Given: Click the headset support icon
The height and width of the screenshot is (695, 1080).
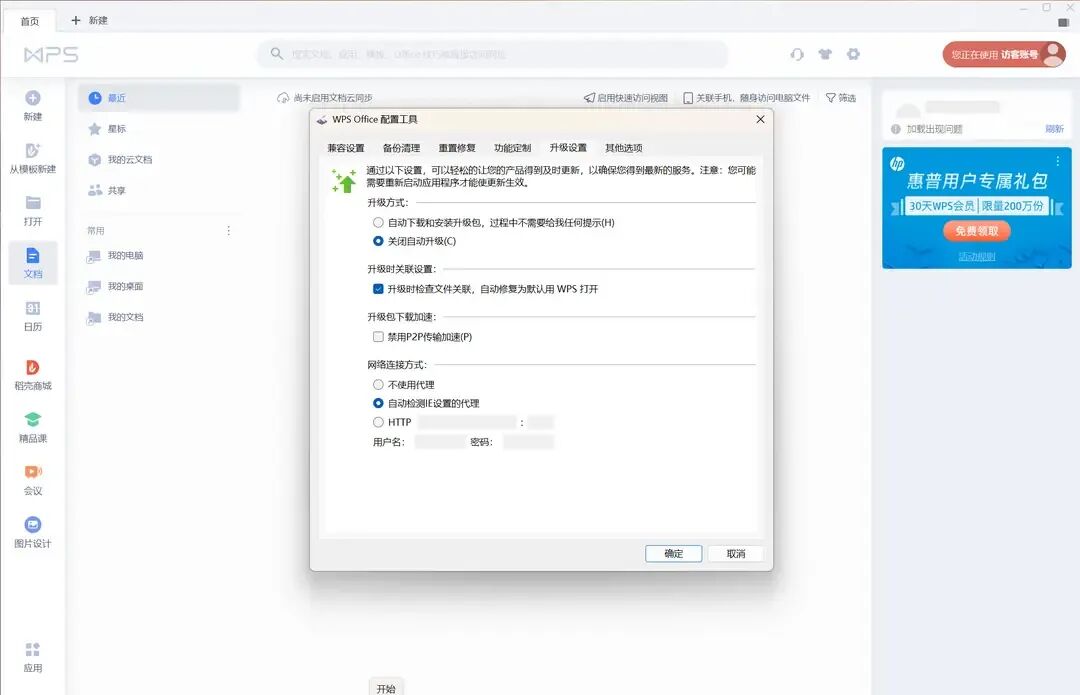Looking at the screenshot, I should [x=797, y=54].
